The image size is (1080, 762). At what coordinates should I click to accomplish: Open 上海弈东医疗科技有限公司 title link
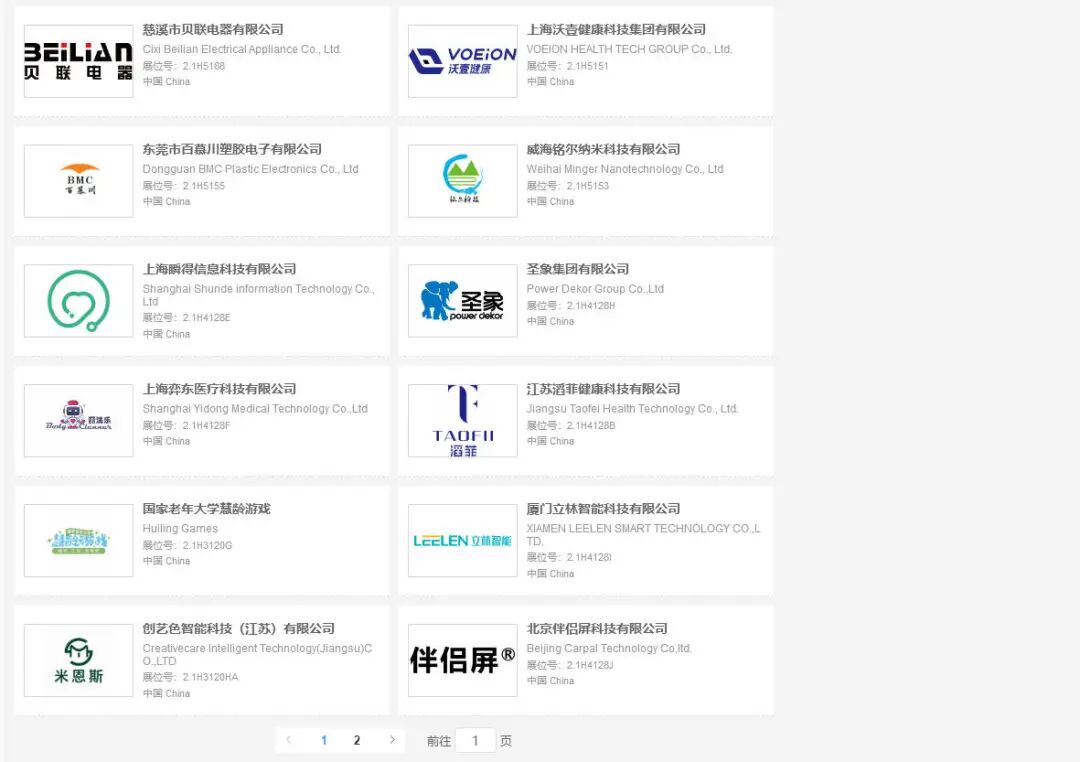tap(219, 389)
